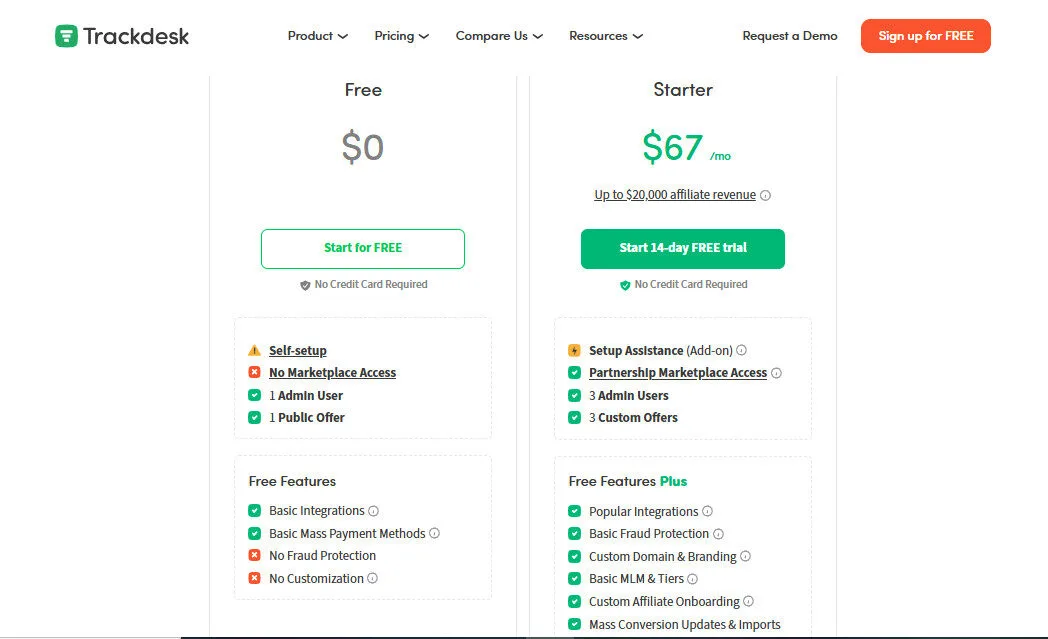1048x639 pixels.
Task: Open the Up to $20,000 affiliate revenue link
Action: pyautogui.click(x=675, y=194)
